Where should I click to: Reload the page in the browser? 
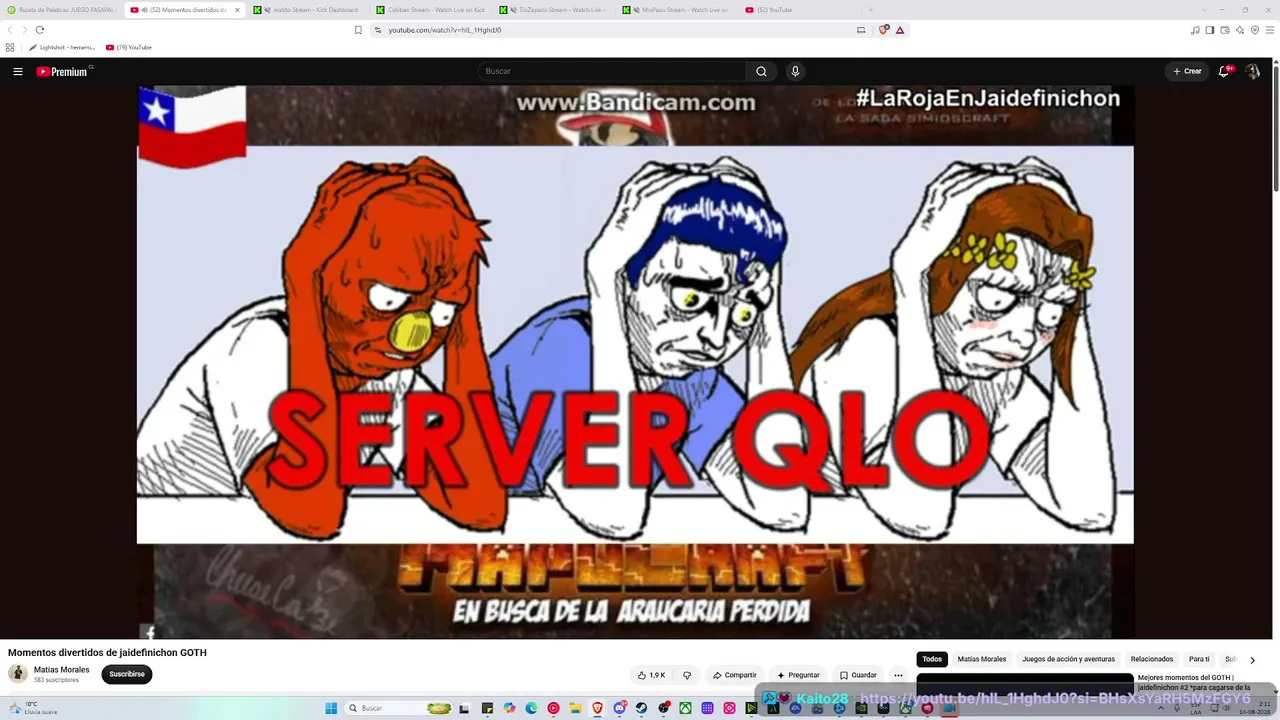pyautogui.click(x=40, y=30)
